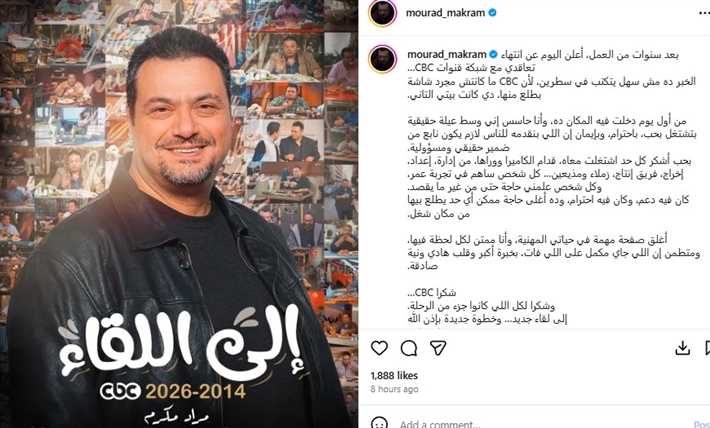Click the verified badge next to the caption username

(x=494, y=55)
